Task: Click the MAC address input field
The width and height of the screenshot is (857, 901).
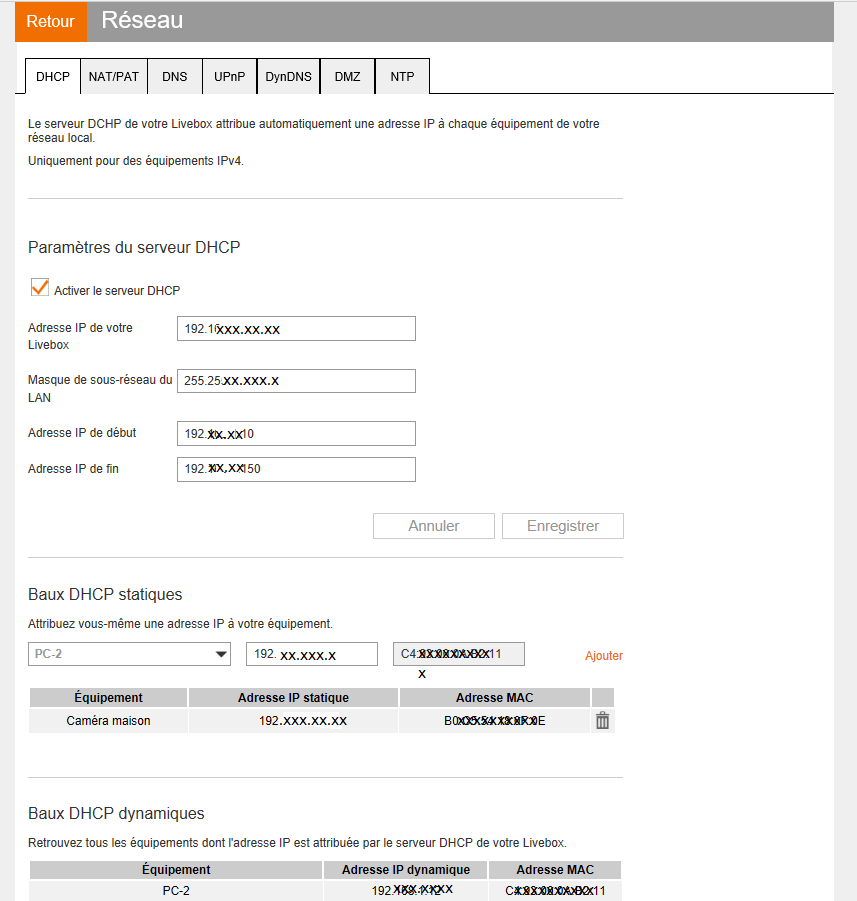Action: tap(460, 654)
